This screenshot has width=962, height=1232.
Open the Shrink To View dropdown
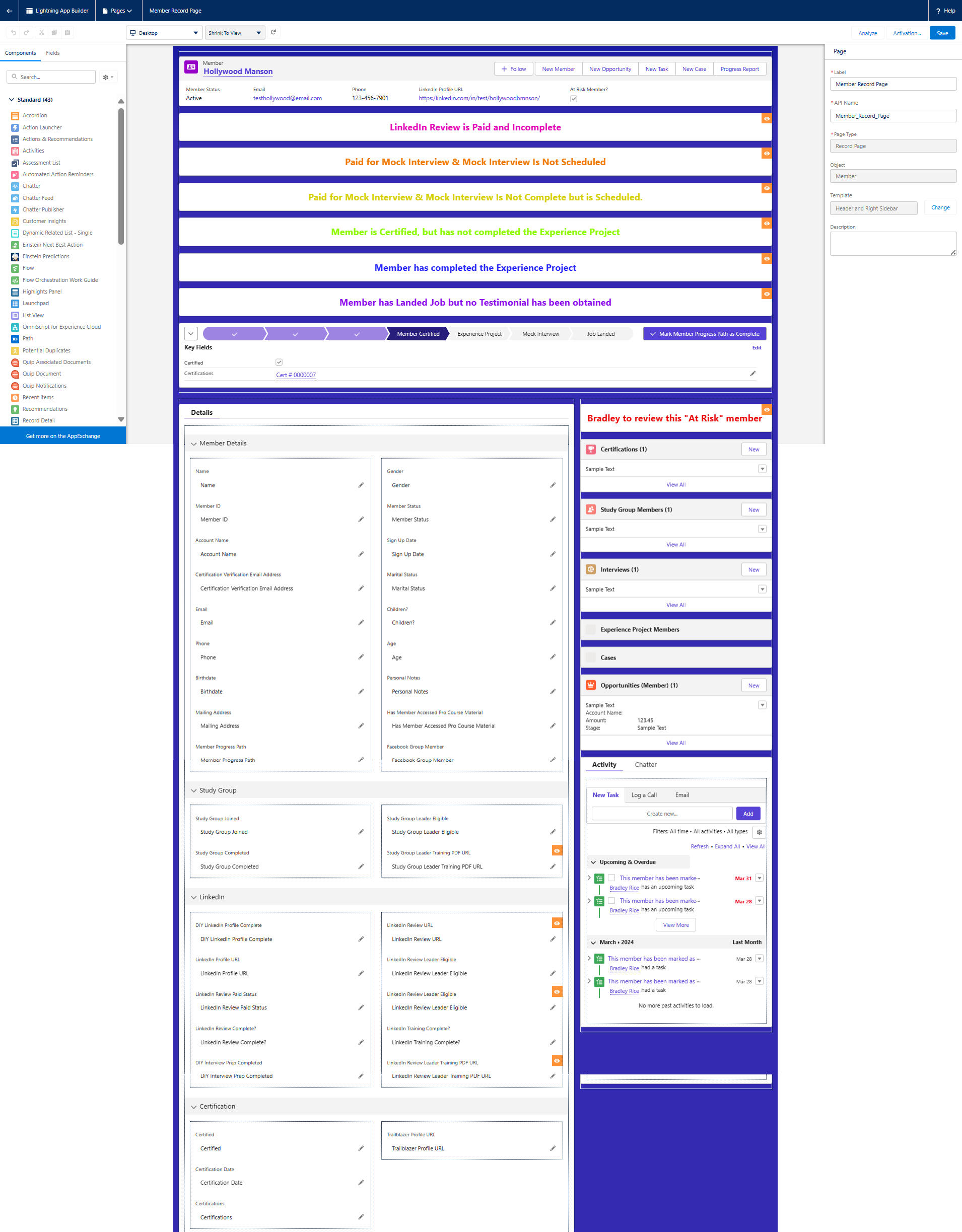(x=235, y=33)
